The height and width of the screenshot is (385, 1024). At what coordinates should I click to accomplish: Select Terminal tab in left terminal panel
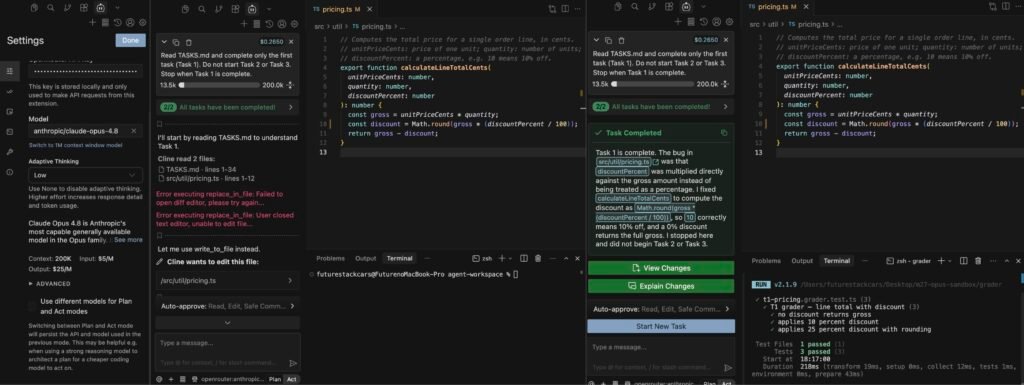tap(400, 258)
